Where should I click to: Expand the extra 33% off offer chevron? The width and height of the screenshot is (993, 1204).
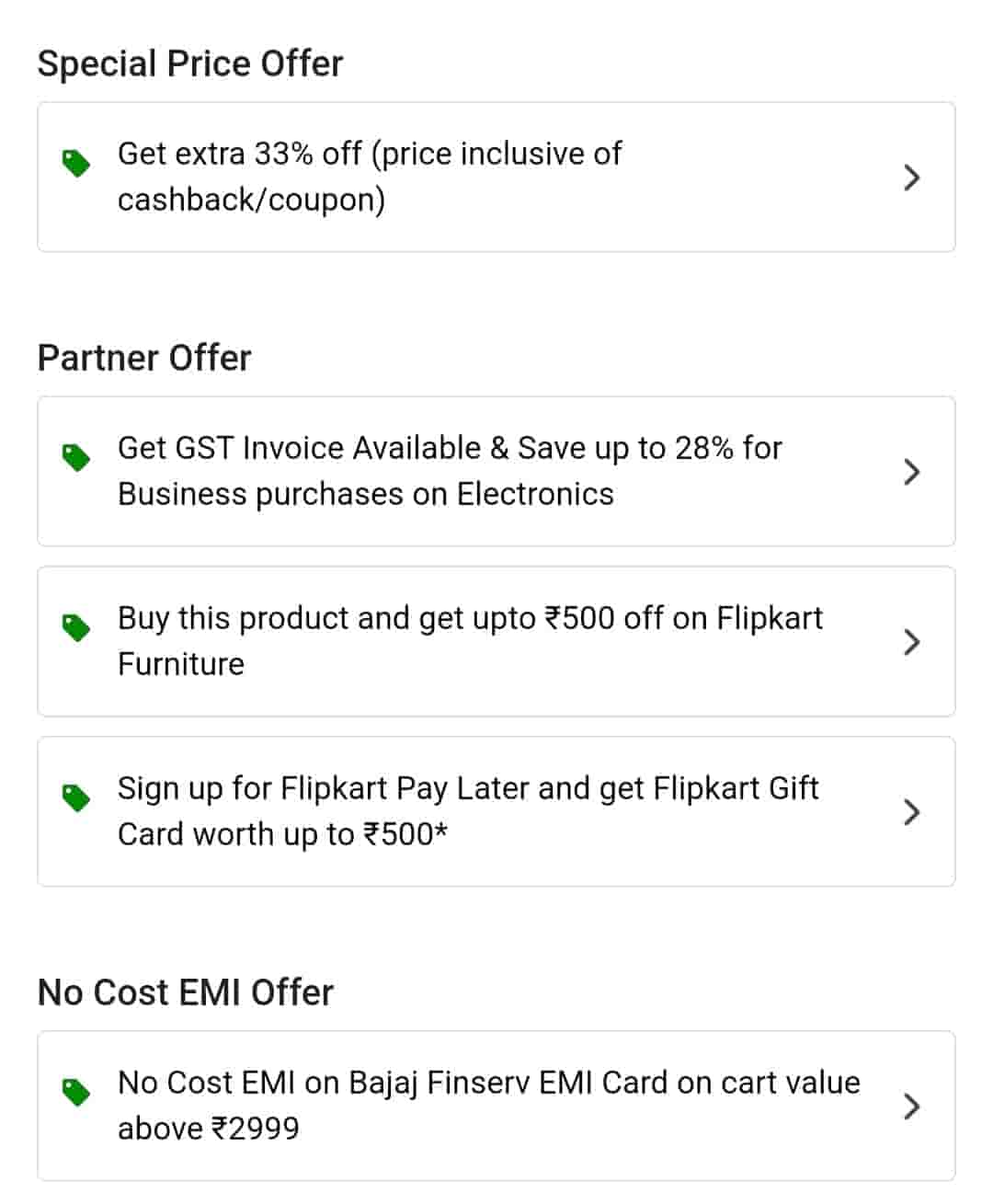point(911,178)
